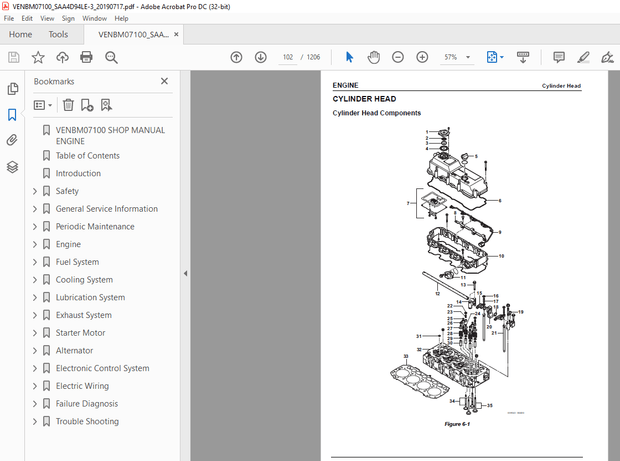Open the Sign document pen icon
Viewport: 620px width, 461px height.
(607, 57)
